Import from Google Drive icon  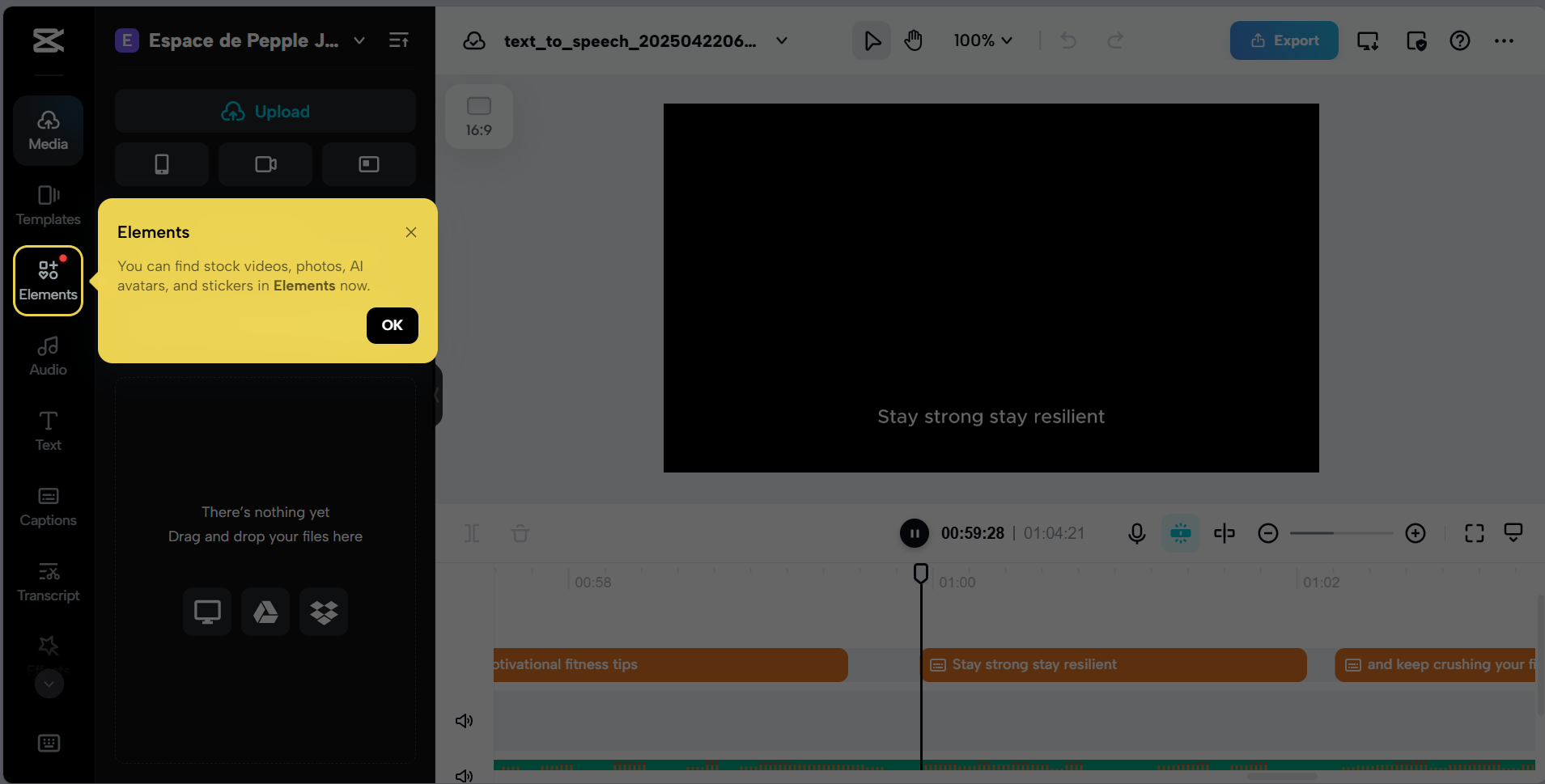265,612
